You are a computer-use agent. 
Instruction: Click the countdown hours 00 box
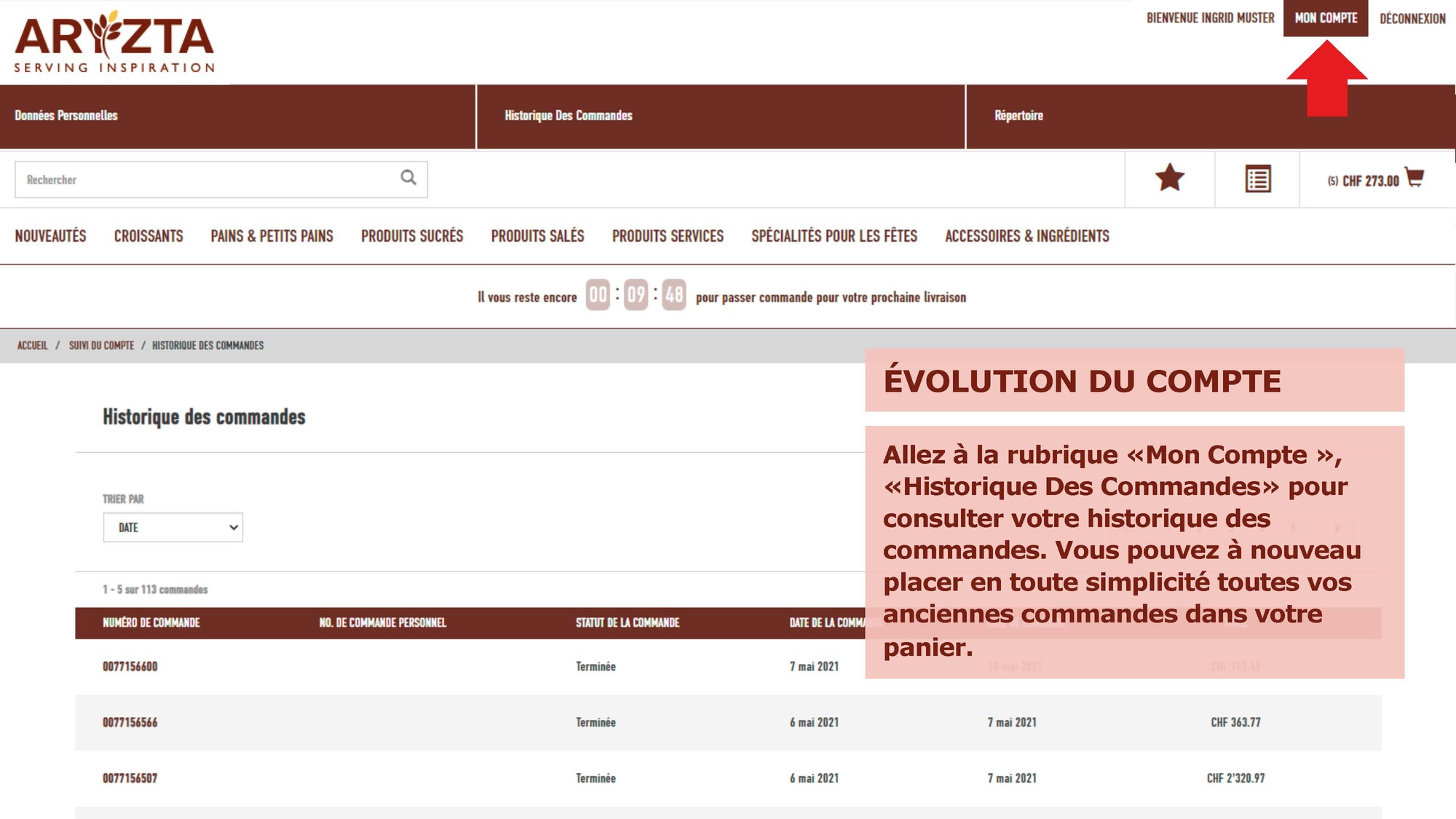click(x=598, y=295)
